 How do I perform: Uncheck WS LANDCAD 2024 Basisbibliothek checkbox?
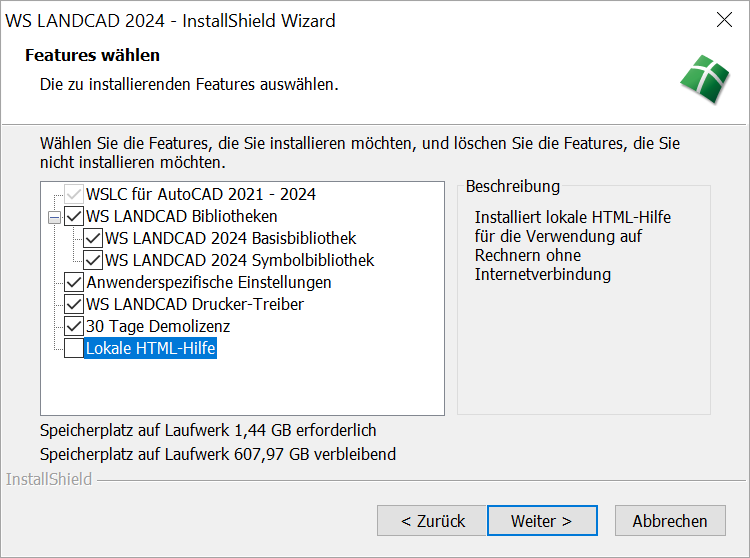93,238
